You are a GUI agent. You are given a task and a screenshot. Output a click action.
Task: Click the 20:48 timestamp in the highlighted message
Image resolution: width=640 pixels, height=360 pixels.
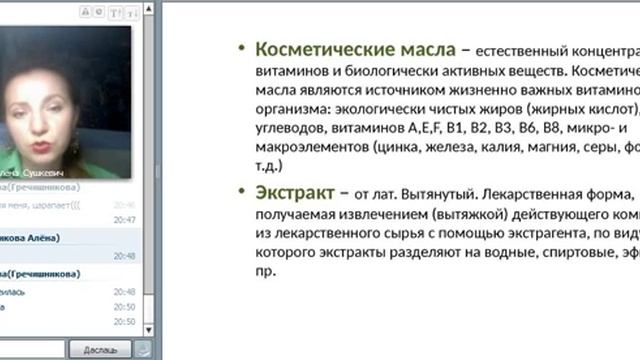(124, 256)
